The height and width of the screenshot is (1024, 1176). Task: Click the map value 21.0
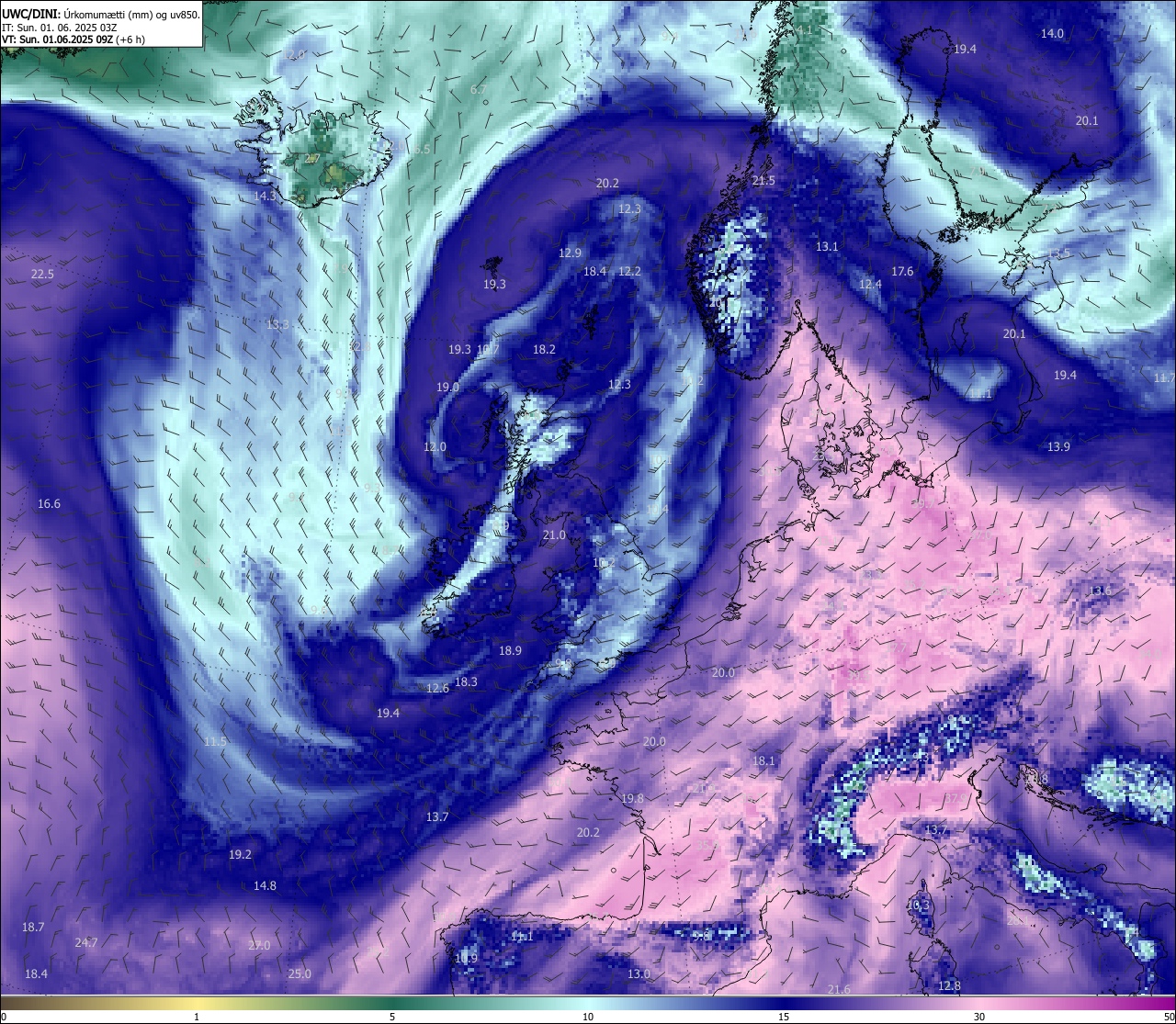[554, 535]
